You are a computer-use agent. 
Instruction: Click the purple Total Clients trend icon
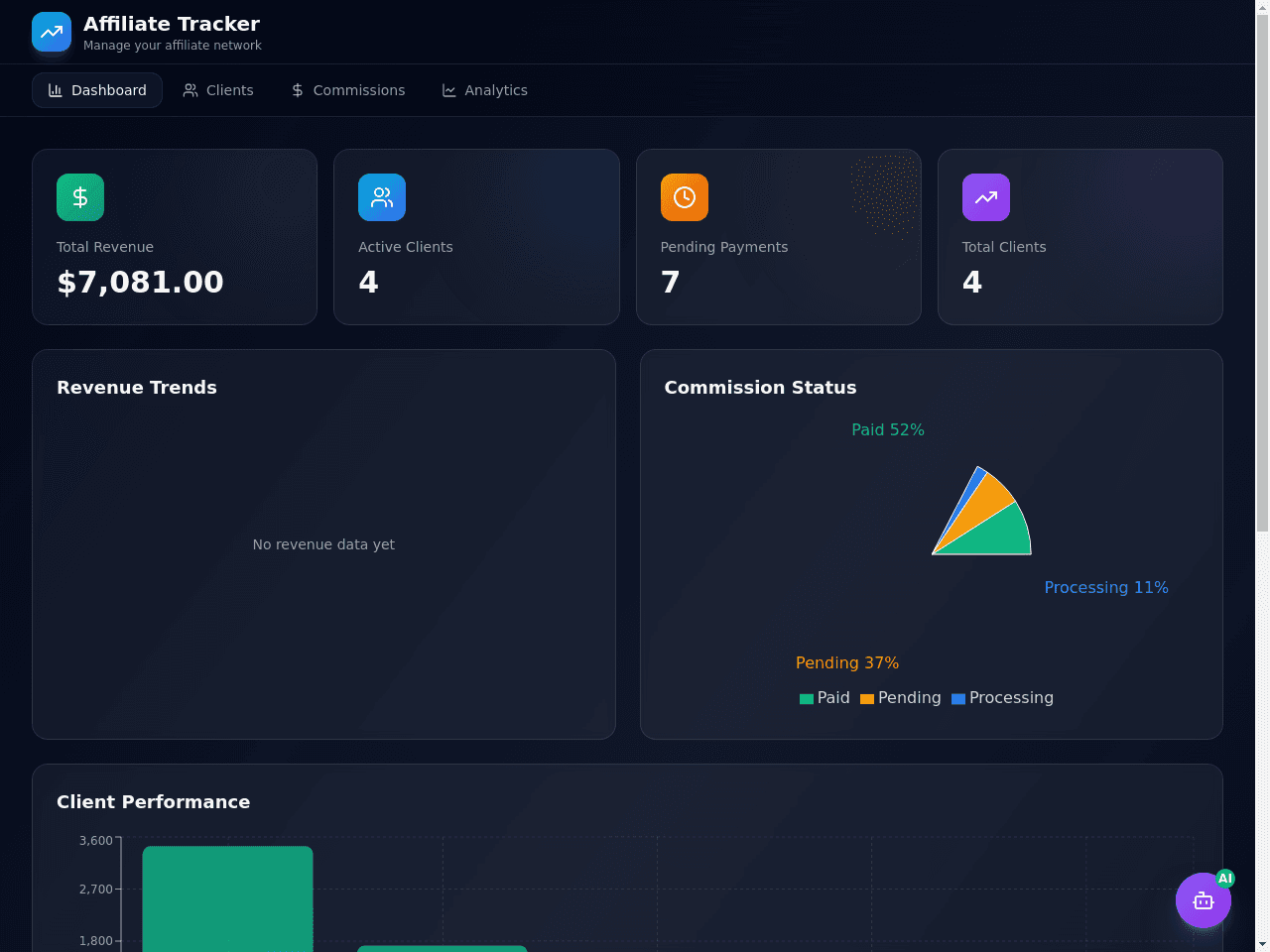pyautogui.click(x=986, y=197)
